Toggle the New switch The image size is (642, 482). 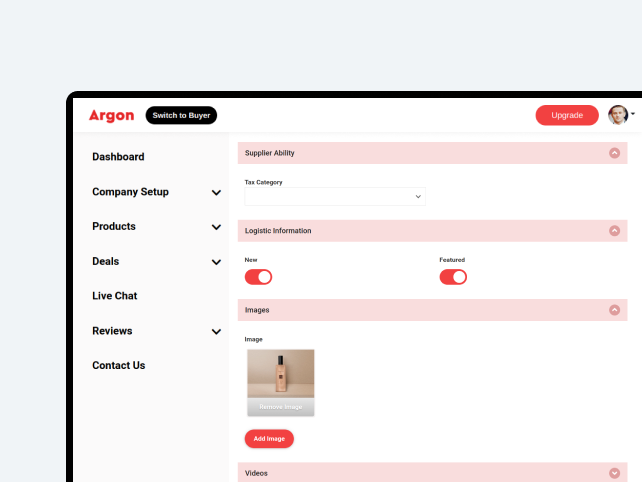[258, 277]
